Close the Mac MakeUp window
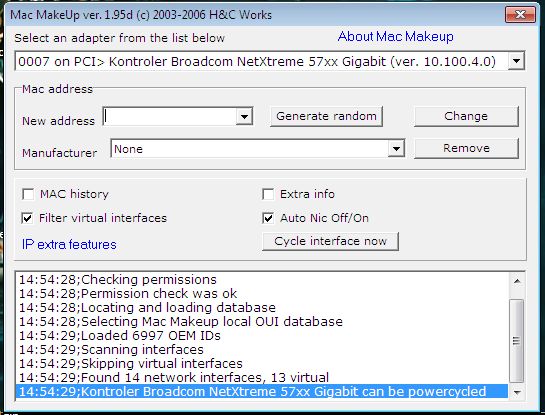The width and height of the screenshot is (545, 415). 520,15
